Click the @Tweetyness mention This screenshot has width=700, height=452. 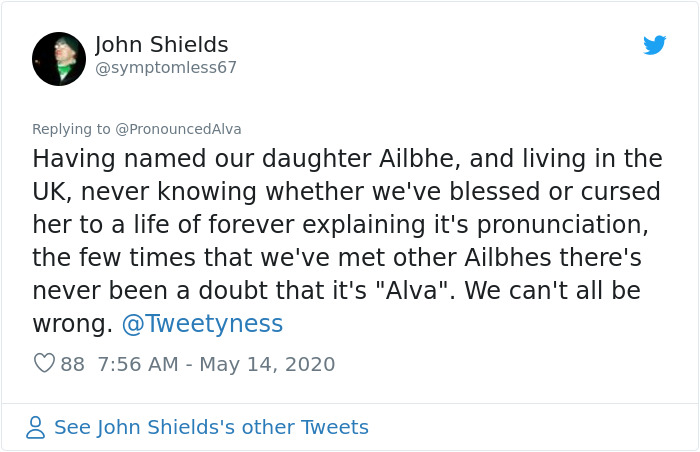click(x=202, y=324)
